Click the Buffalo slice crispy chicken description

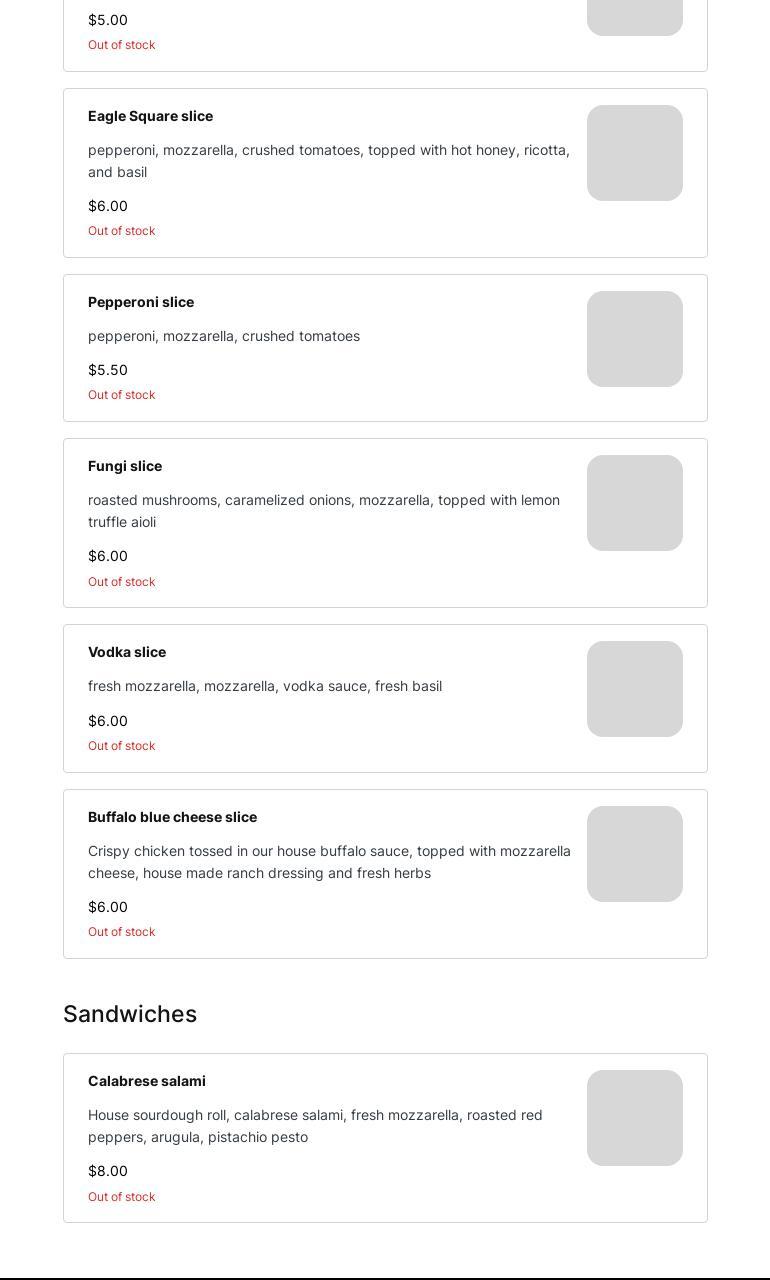[329, 862]
